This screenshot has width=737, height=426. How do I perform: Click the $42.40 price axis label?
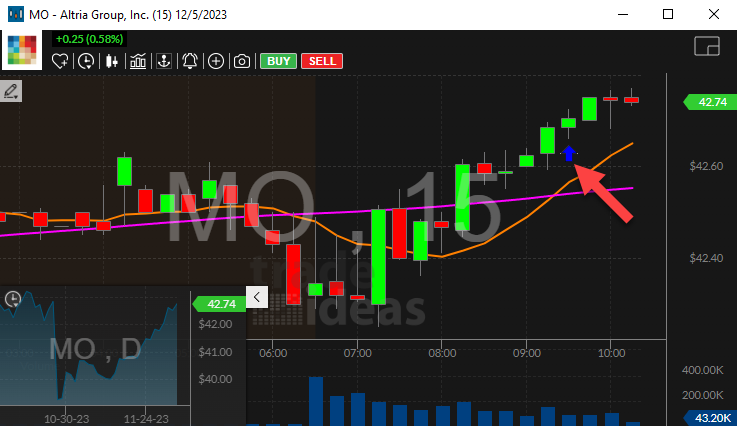706,258
